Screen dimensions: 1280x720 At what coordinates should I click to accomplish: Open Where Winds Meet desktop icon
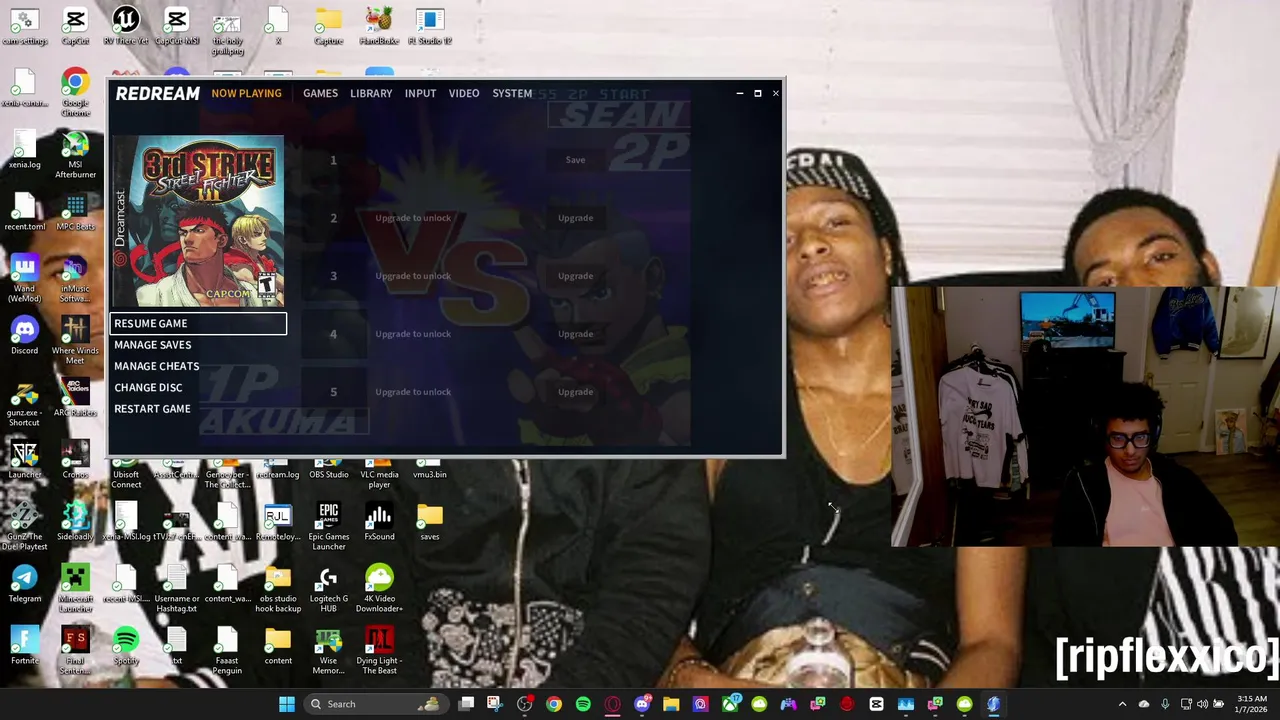point(75,340)
